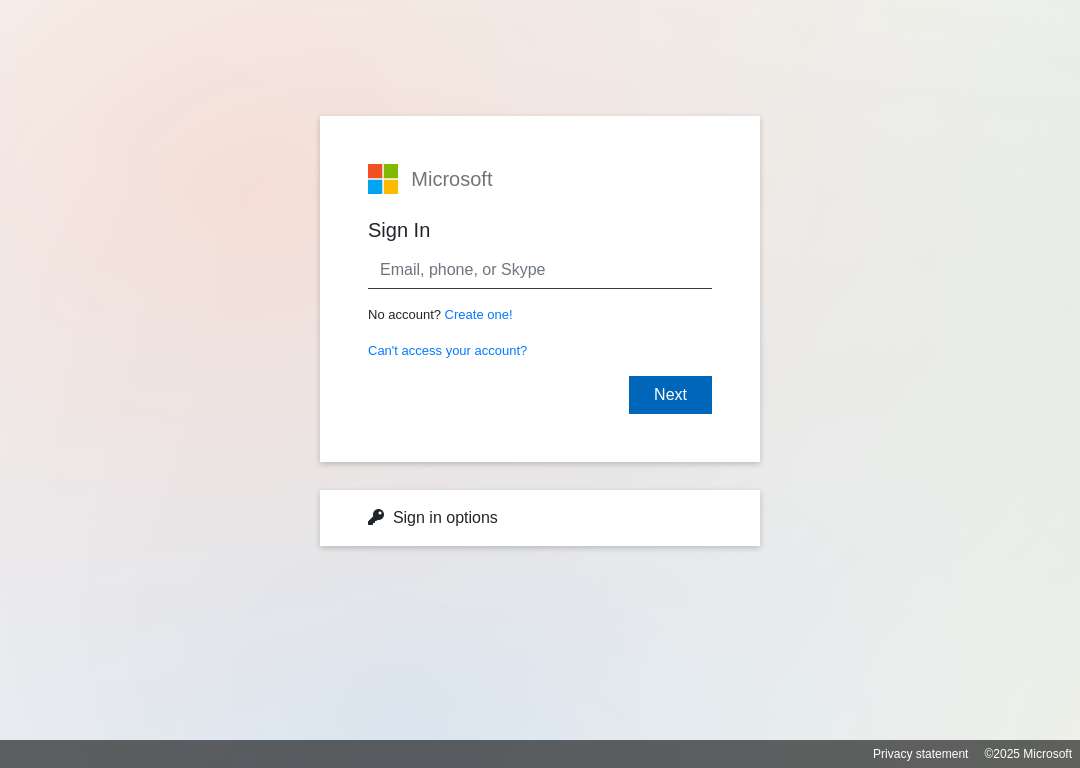Click the blue Next button

670,395
